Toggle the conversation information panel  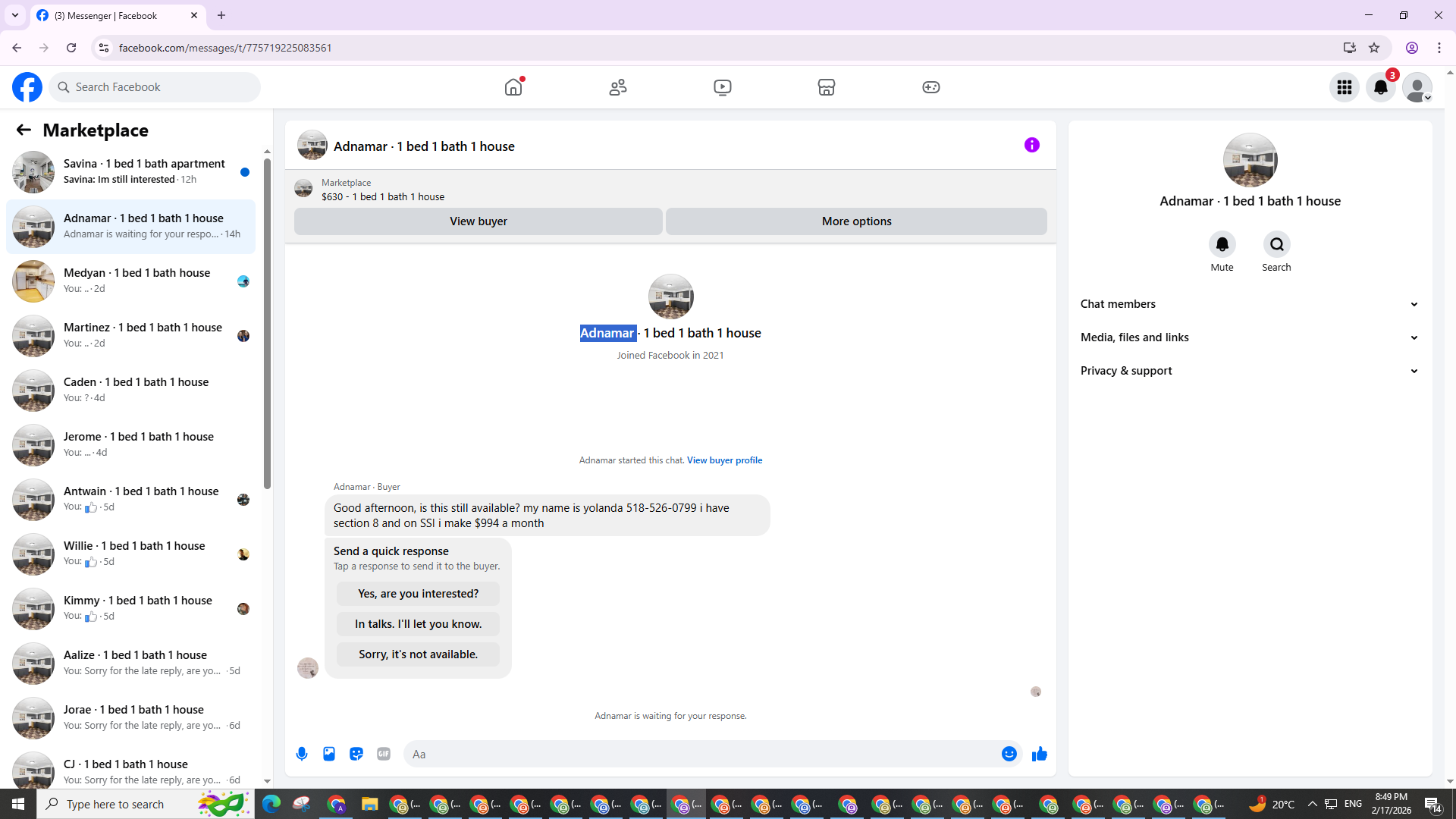click(1031, 145)
